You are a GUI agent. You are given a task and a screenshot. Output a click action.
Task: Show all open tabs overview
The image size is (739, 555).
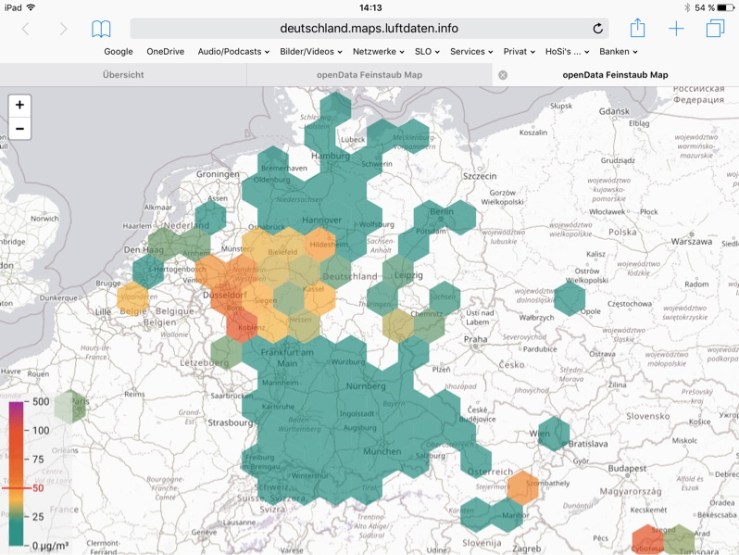click(x=714, y=28)
